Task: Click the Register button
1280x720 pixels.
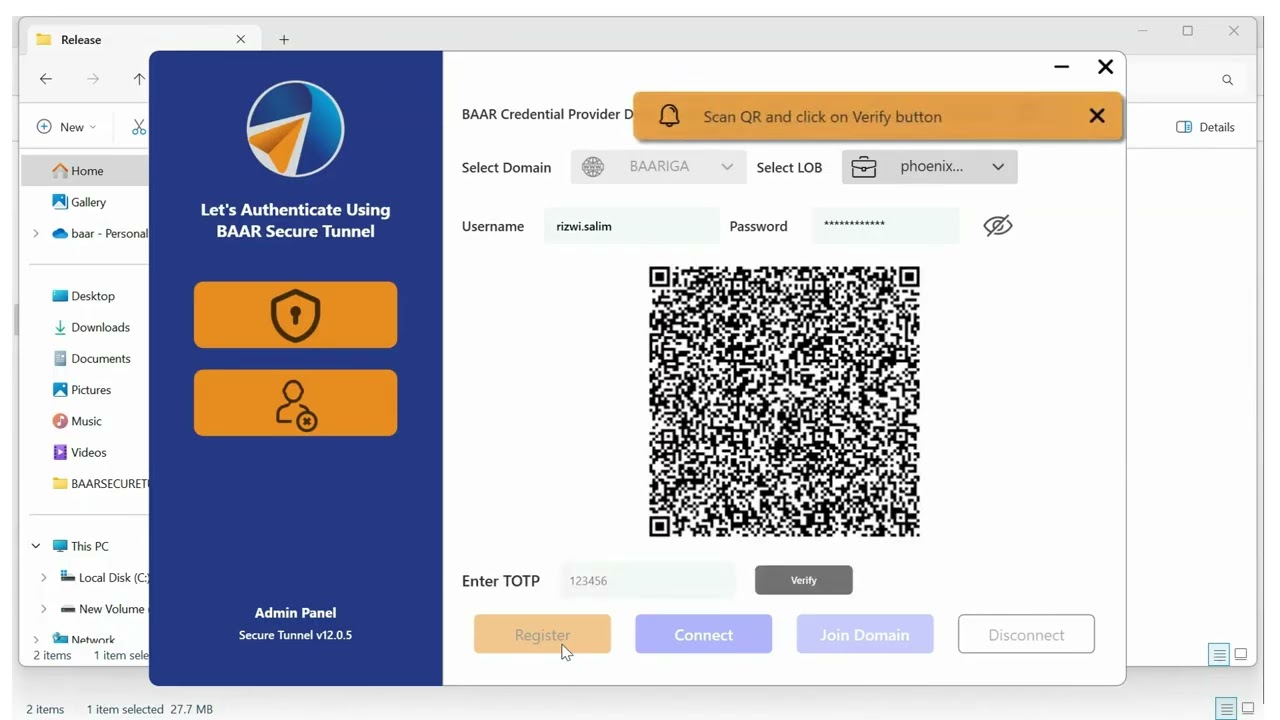Action: [542, 634]
